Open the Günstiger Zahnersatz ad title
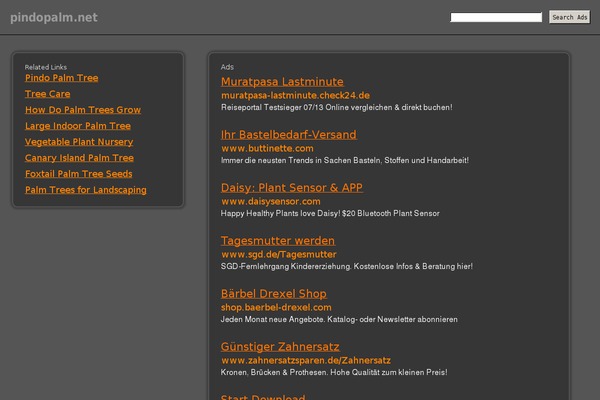Image resolution: width=600 pixels, height=400 pixels. click(x=280, y=347)
